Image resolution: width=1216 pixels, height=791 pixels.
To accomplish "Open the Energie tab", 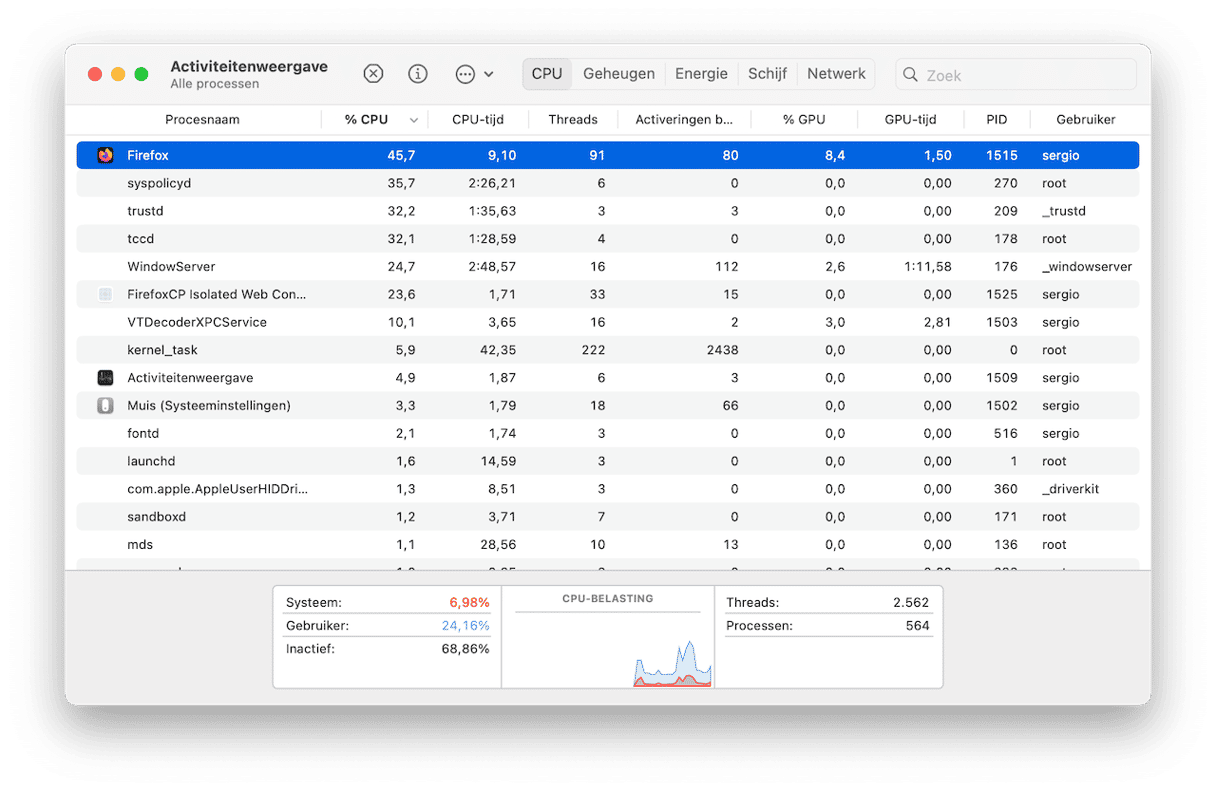I will tap(701, 74).
